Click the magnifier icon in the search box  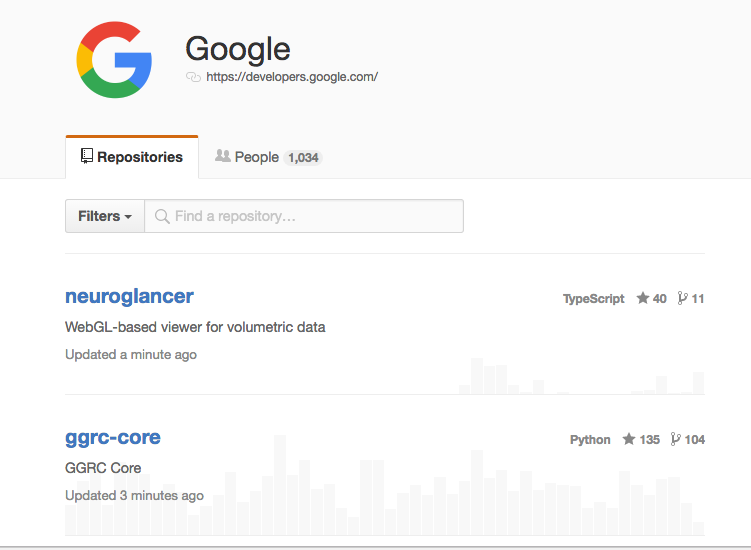(162, 216)
